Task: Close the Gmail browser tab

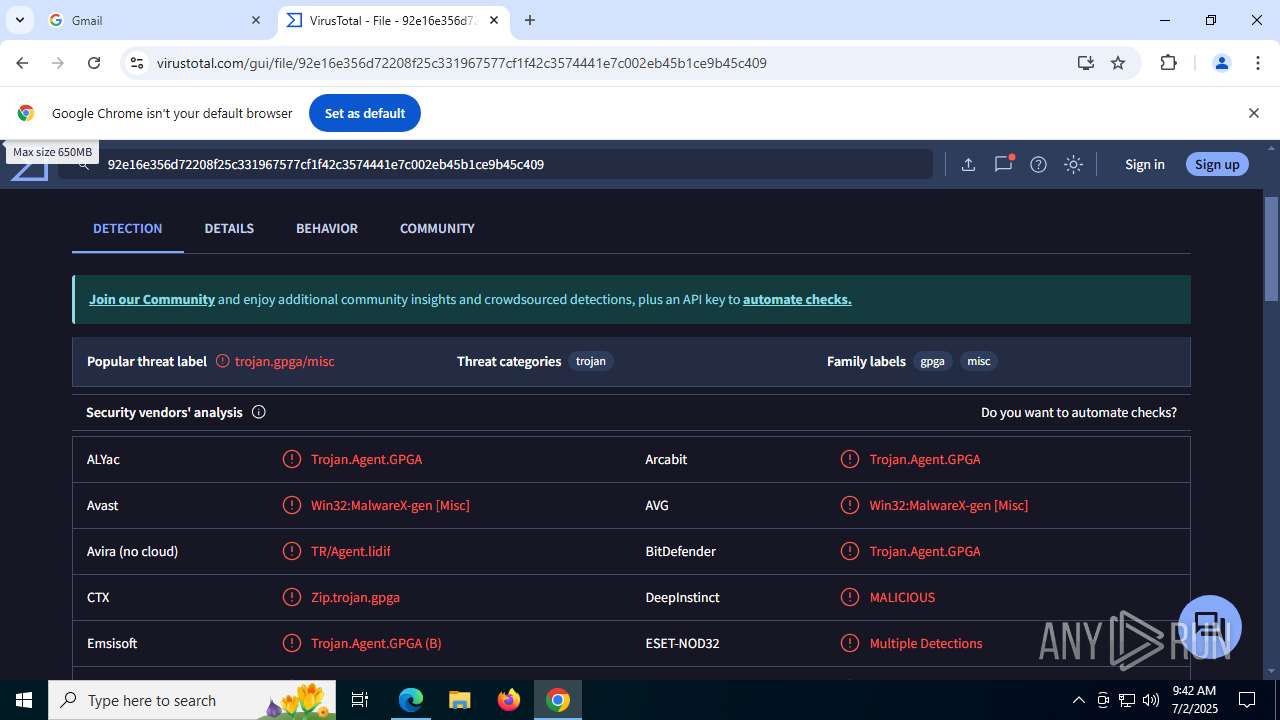Action: click(256, 20)
